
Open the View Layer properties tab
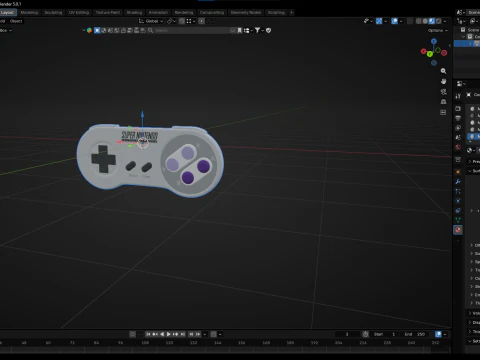458,128
